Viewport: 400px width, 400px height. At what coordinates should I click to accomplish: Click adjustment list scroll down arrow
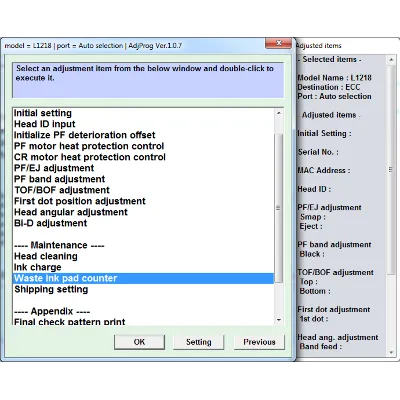coord(279,320)
